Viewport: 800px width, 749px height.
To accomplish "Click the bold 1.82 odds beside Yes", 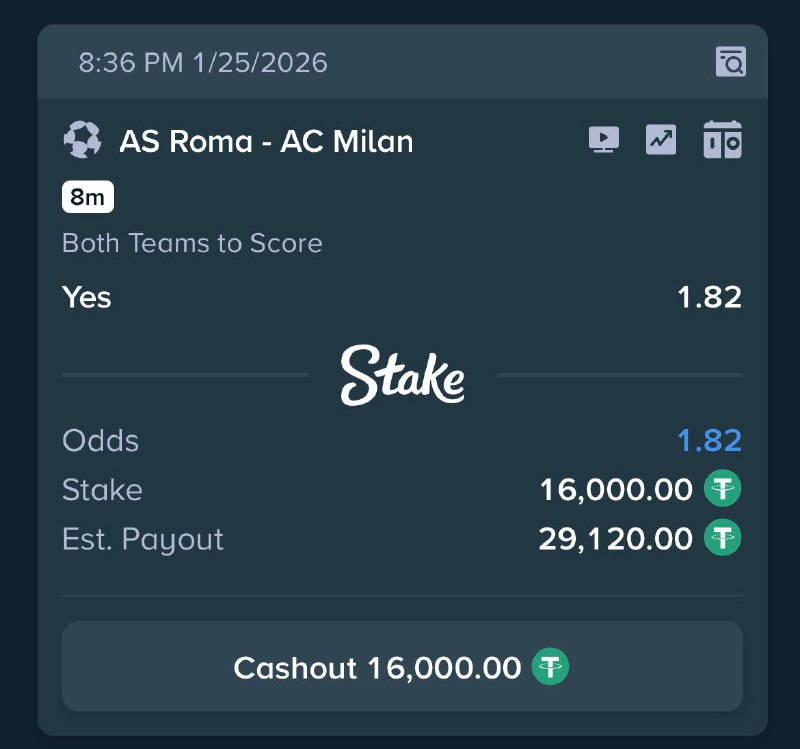I will (711, 297).
